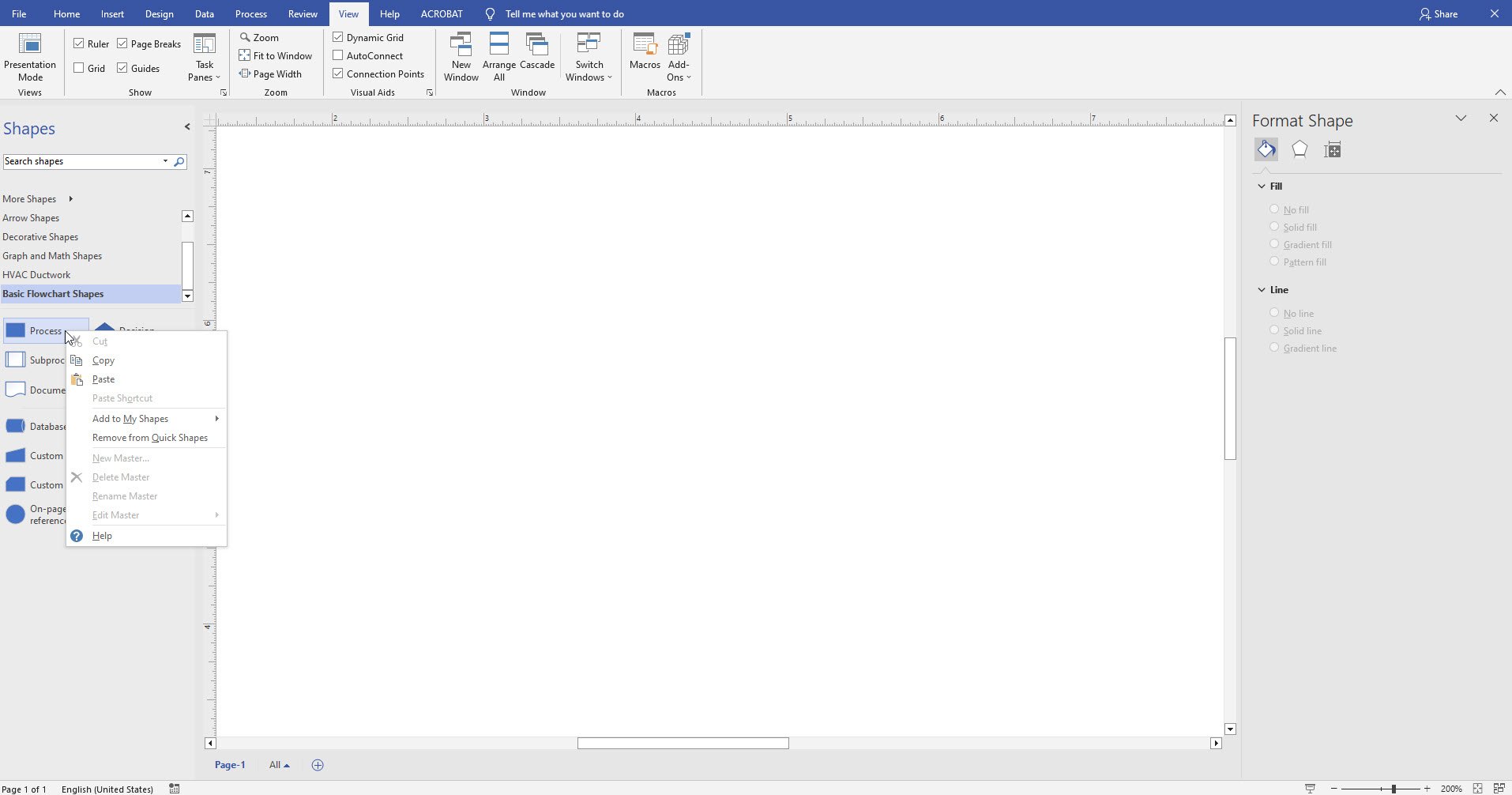The width and height of the screenshot is (1512, 795).
Task: Open the Task Panes dropdown
Action: click(x=203, y=61)
